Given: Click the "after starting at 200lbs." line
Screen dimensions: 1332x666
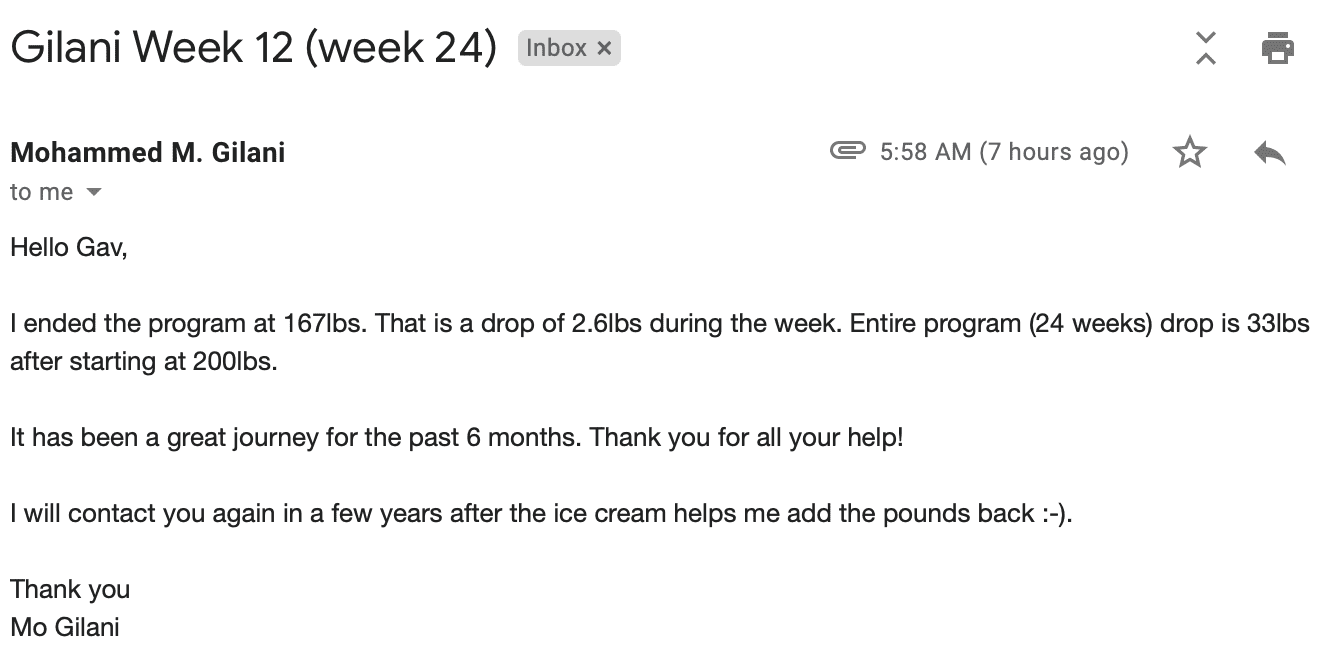Looking at the screenshot, I should pos(144,361).
